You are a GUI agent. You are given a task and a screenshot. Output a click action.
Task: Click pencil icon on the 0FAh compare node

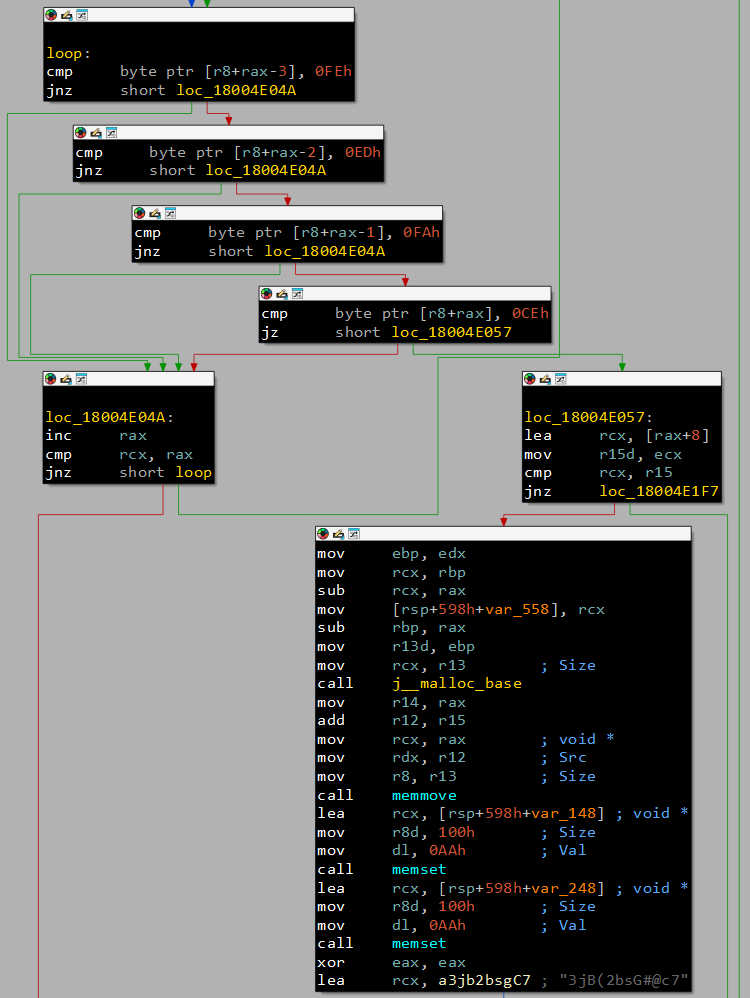click(155, 213)
